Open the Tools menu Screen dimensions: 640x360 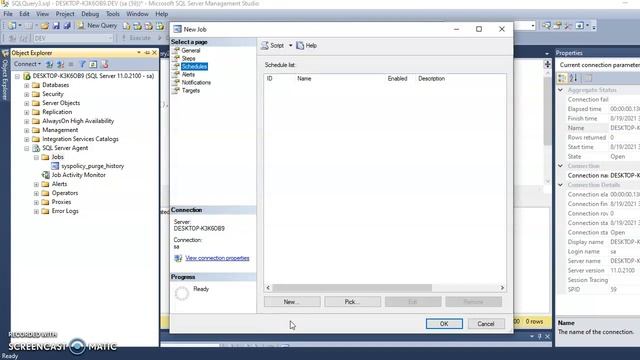[113, 14]
